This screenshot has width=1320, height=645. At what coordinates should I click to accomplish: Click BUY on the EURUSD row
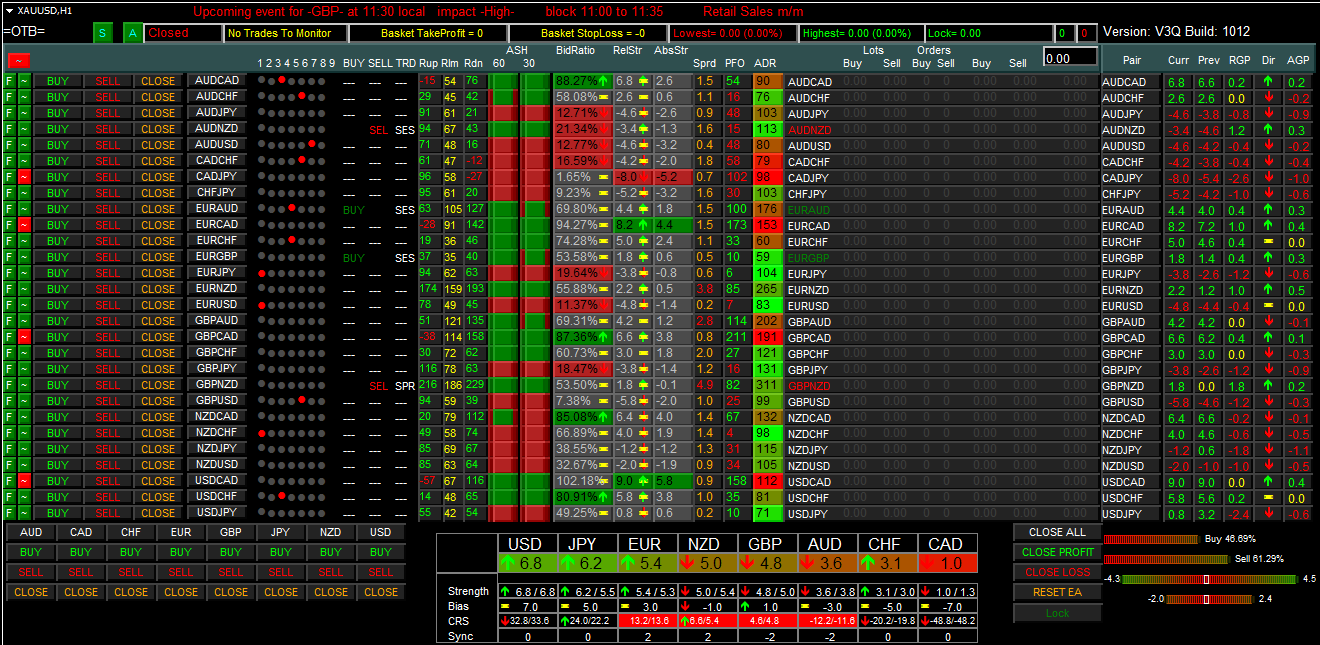coord(58,305)
